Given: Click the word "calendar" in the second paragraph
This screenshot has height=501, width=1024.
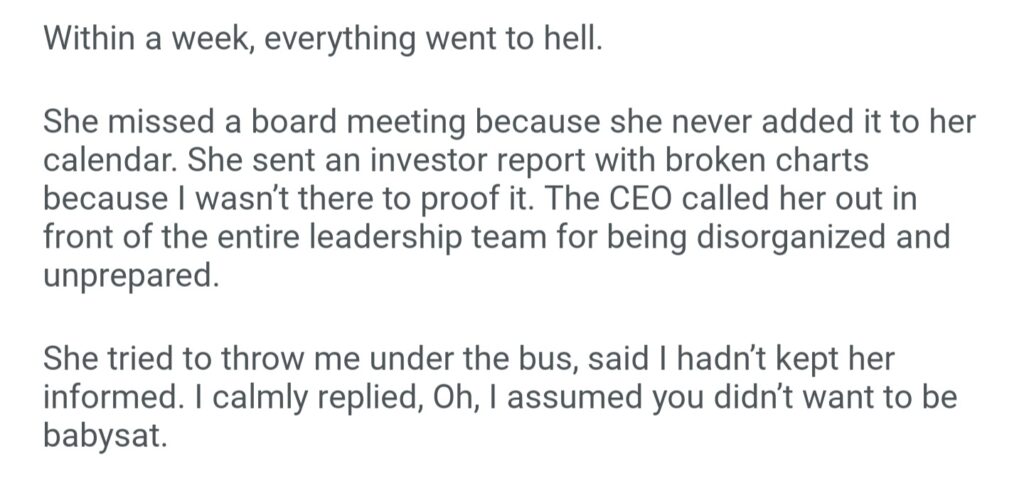Looking at the screenshot, I should coord(107,160).
